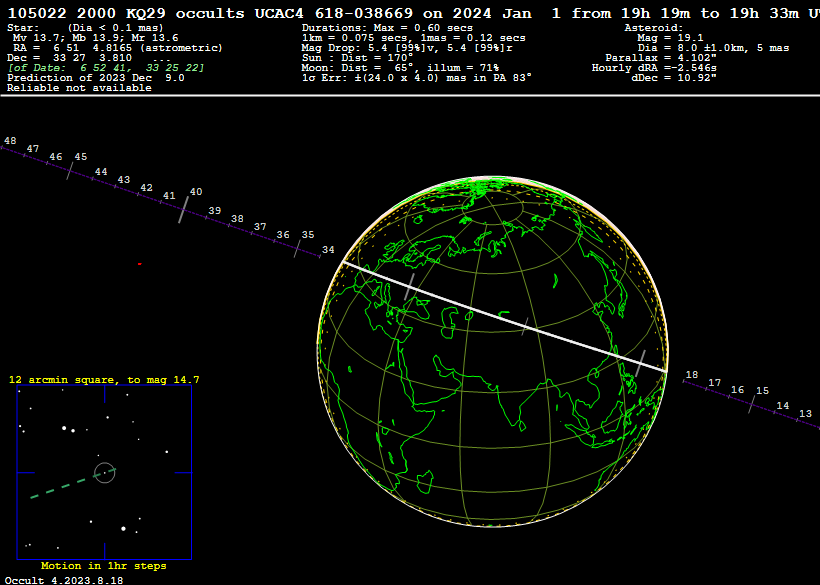Click the minute marker labeled 45

(81, 156)
